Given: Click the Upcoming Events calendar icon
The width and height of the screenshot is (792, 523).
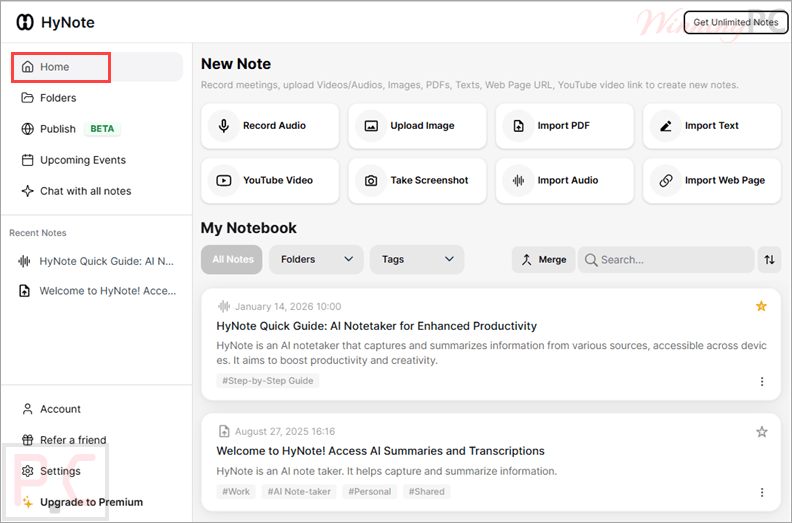Looking at the screenshot, I should (x=27, y=160).
